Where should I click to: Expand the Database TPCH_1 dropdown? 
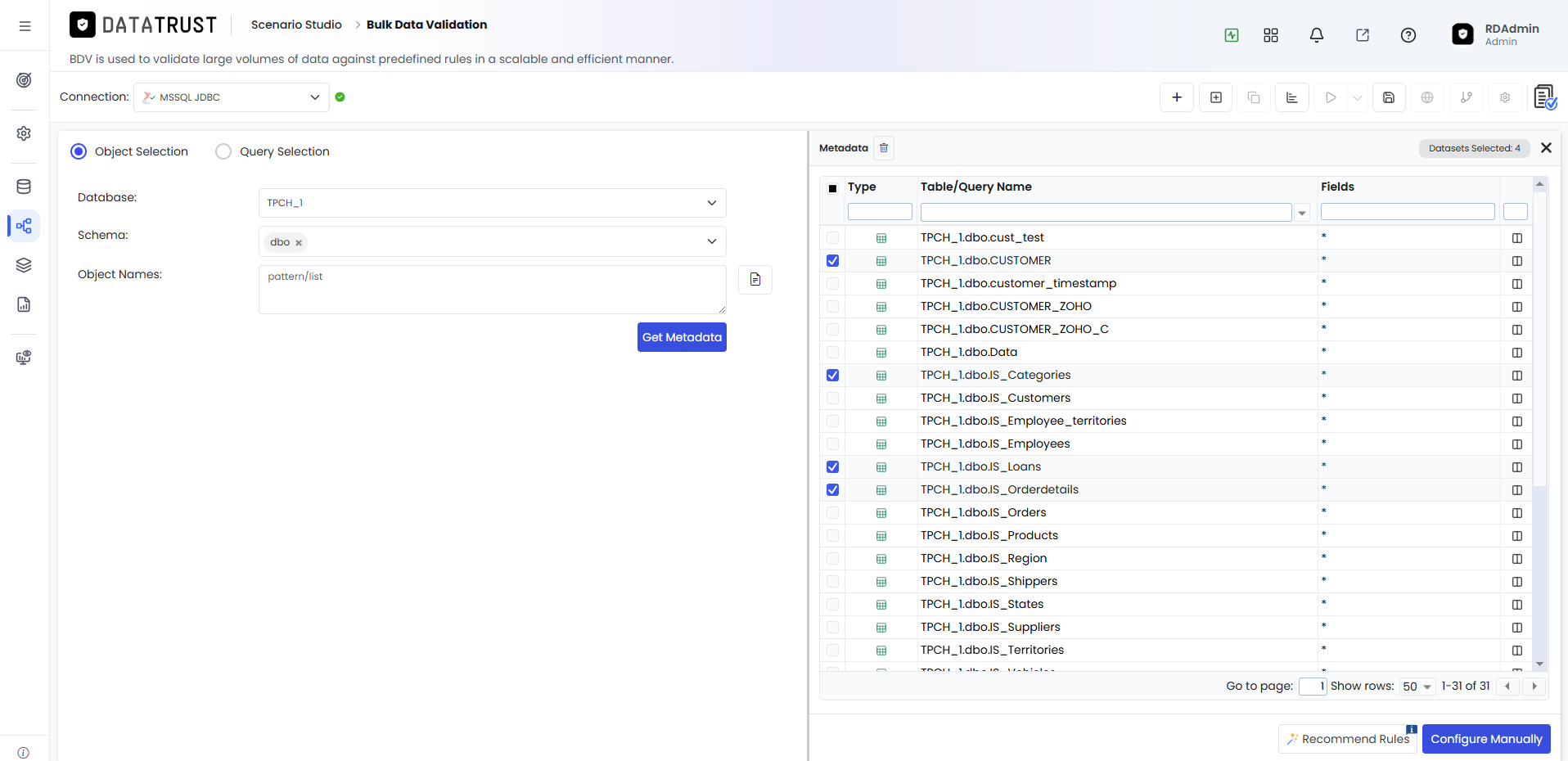coord(493,203)
